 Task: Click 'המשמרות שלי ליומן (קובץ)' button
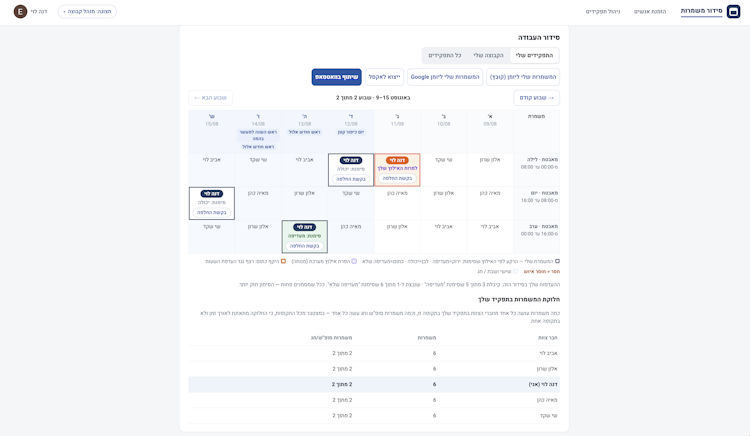coord(523,77)
